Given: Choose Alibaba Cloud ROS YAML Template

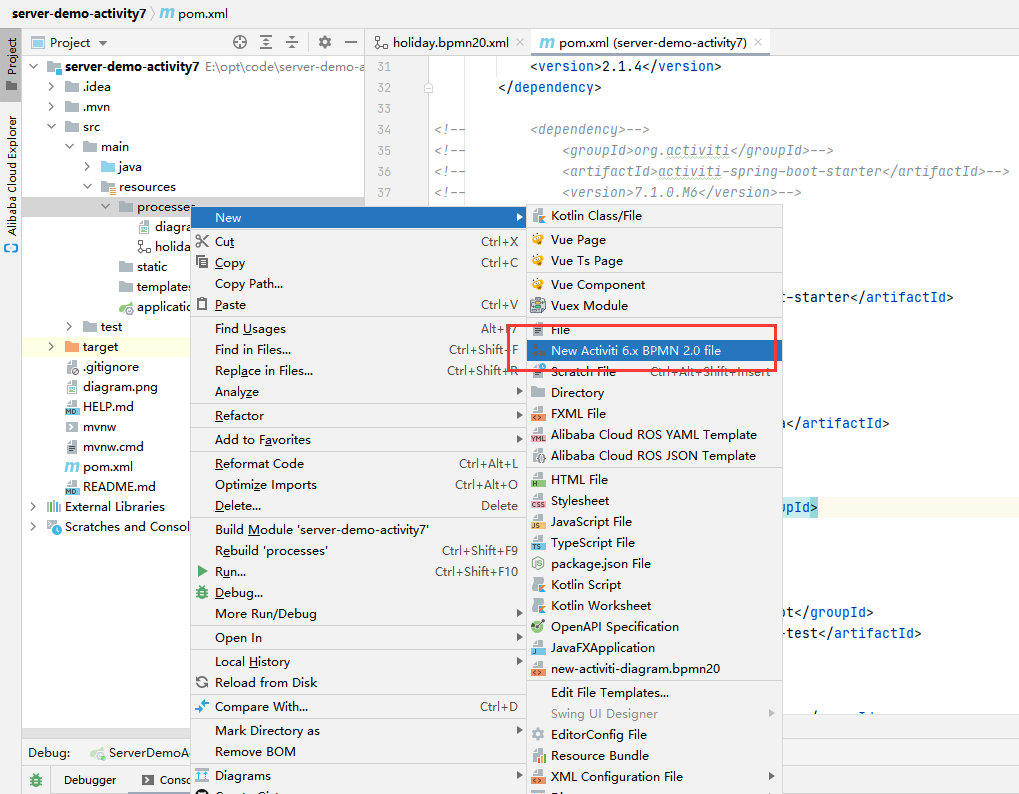Looking at the screenshot, I should tap(654, 435).
